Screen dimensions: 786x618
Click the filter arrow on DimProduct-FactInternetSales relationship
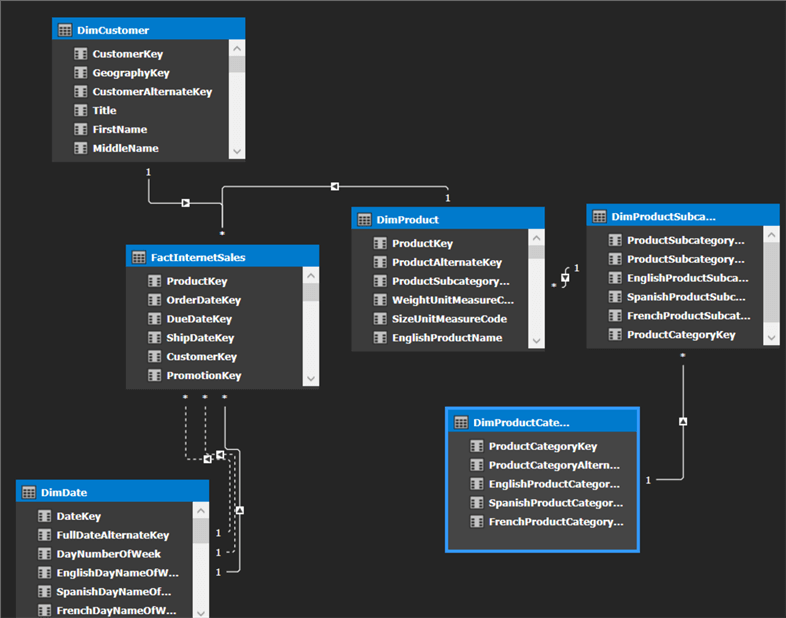335,186
